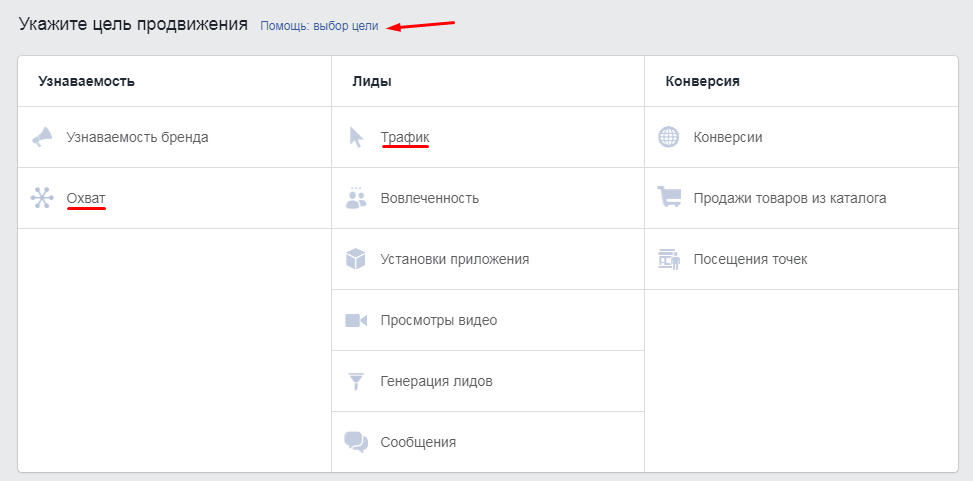Open the 'Помощь: выбор цели' help link
This screenshot has height=481, width=973.
(319, 26)
